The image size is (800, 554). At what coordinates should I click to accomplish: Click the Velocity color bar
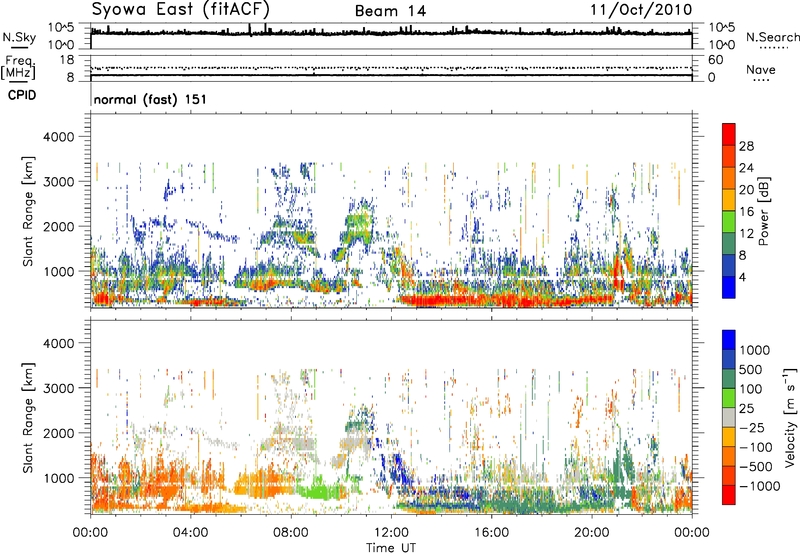tap(729, 417)
